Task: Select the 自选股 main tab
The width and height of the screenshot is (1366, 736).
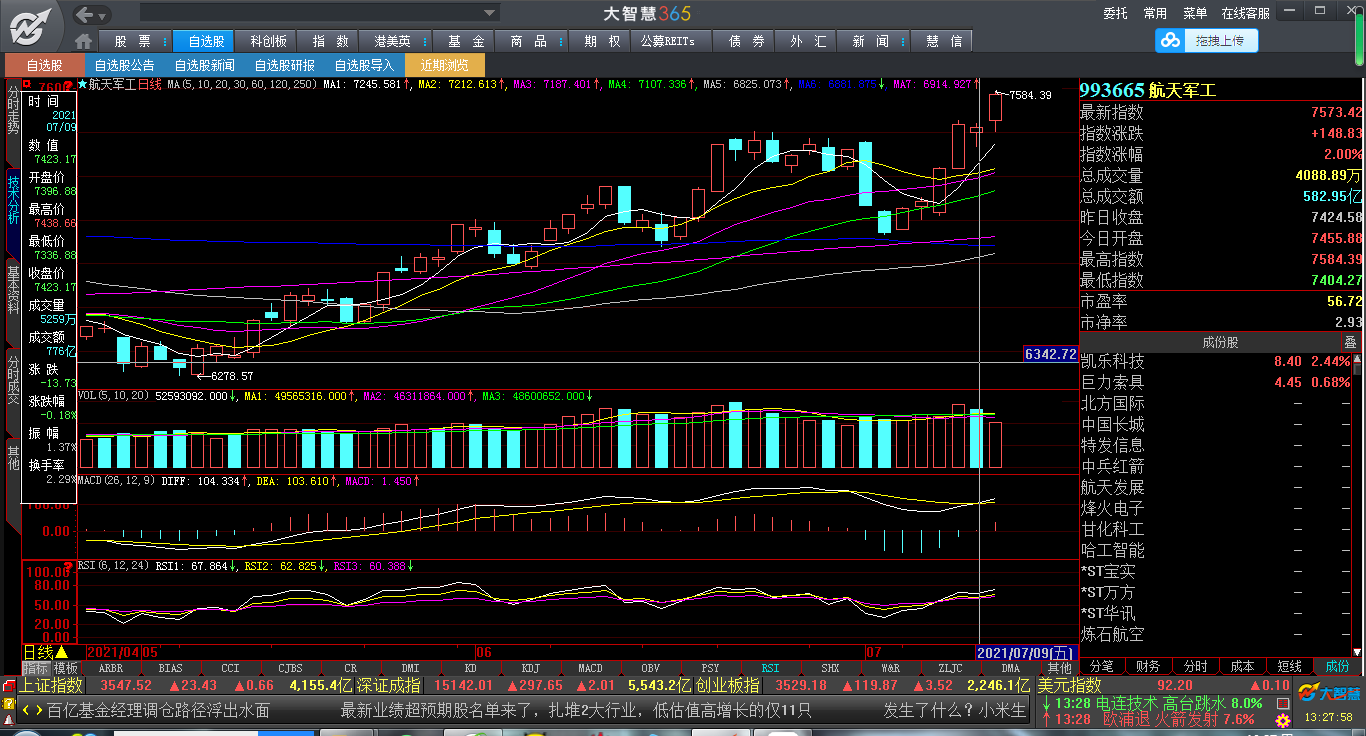Action: click(204, 41)
